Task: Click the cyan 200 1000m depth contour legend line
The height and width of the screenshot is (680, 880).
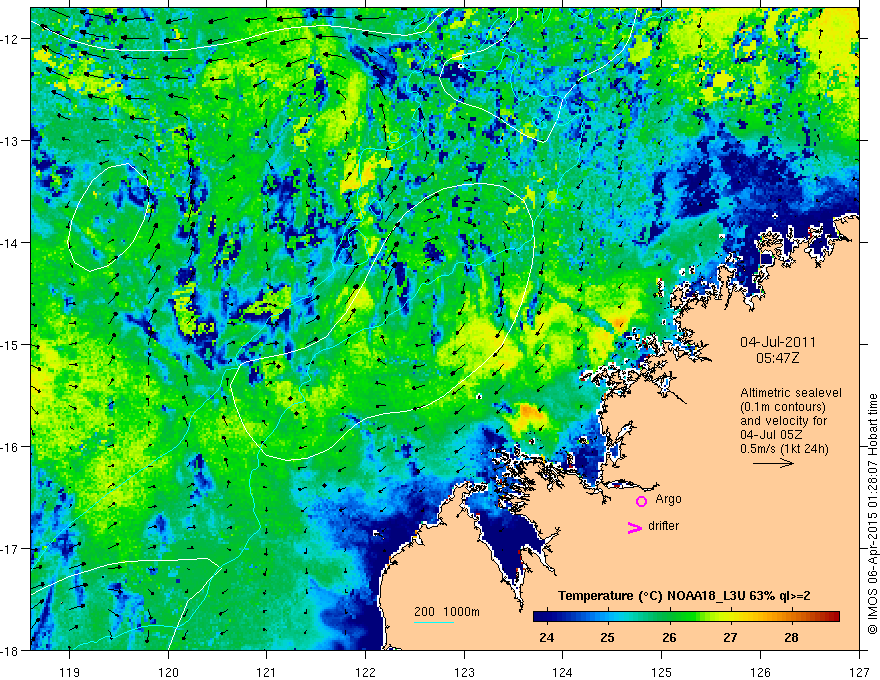Action: (434, 622)
